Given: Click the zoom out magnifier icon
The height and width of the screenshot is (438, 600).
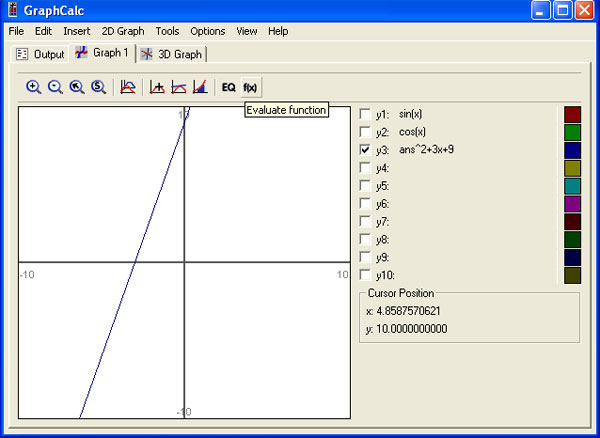Looking at the screenshot, I should (55, 87).
